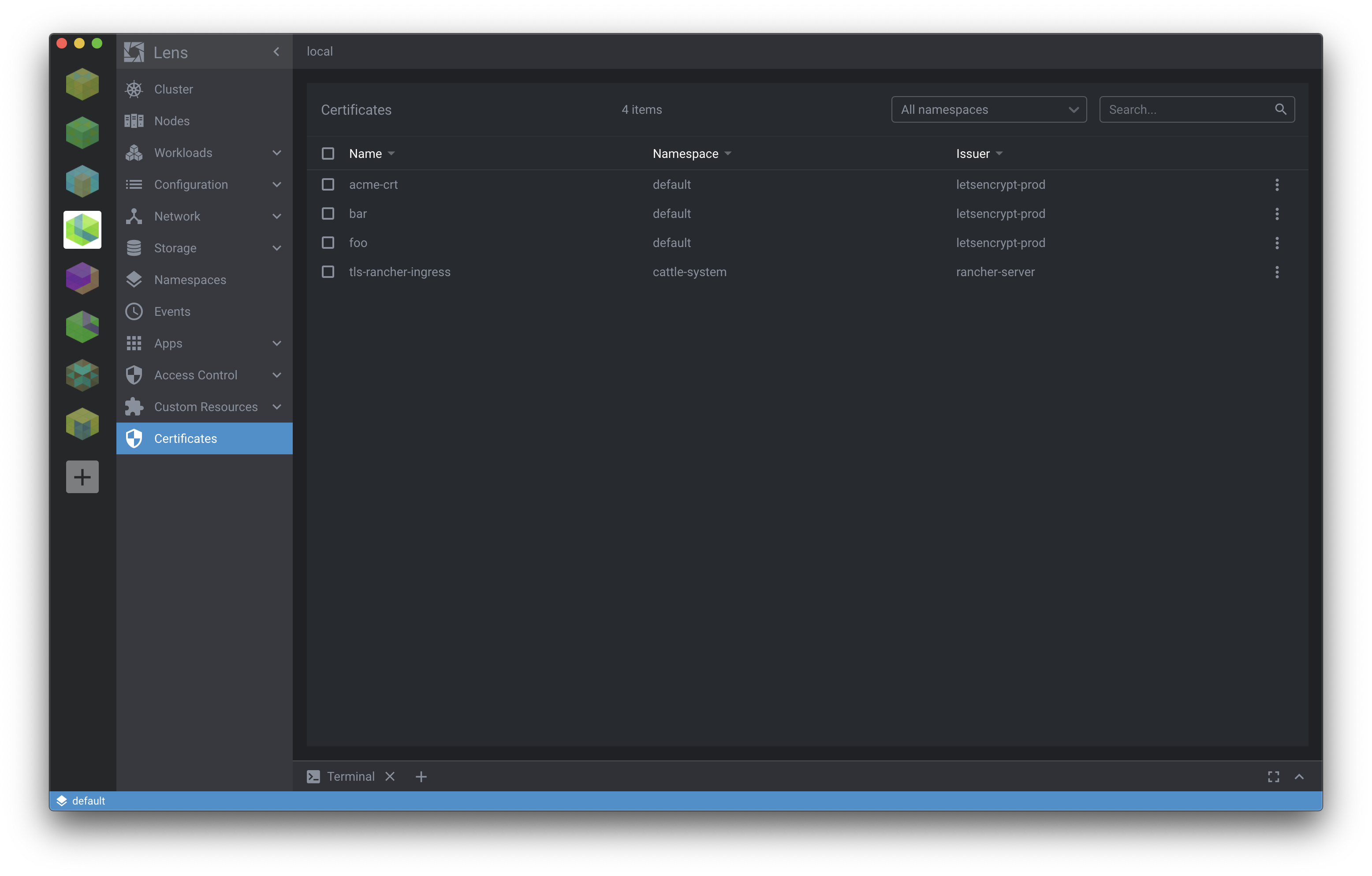The image size is (1372, 876).
Task: Open the tls-rancher-ingress certificate row
Action: click(400, 272)
